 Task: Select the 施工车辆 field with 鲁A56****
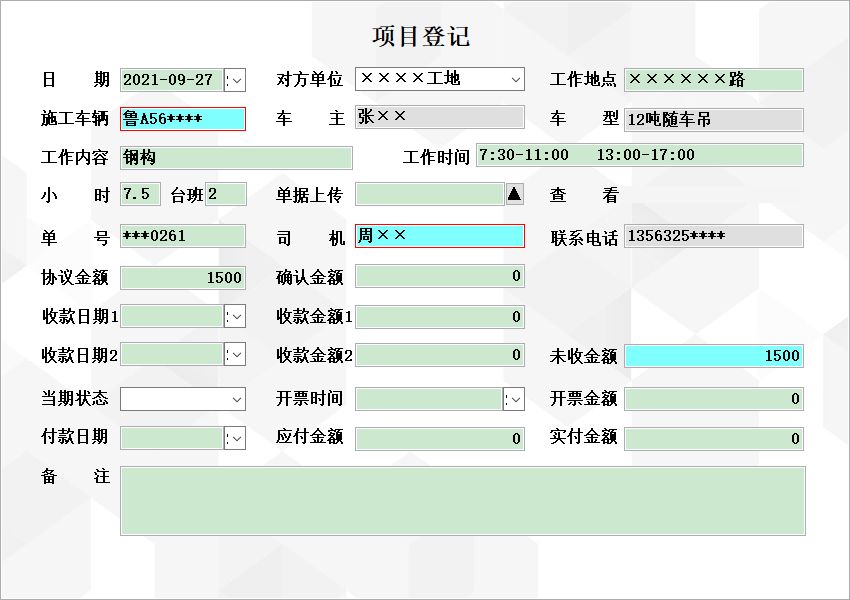183,119
